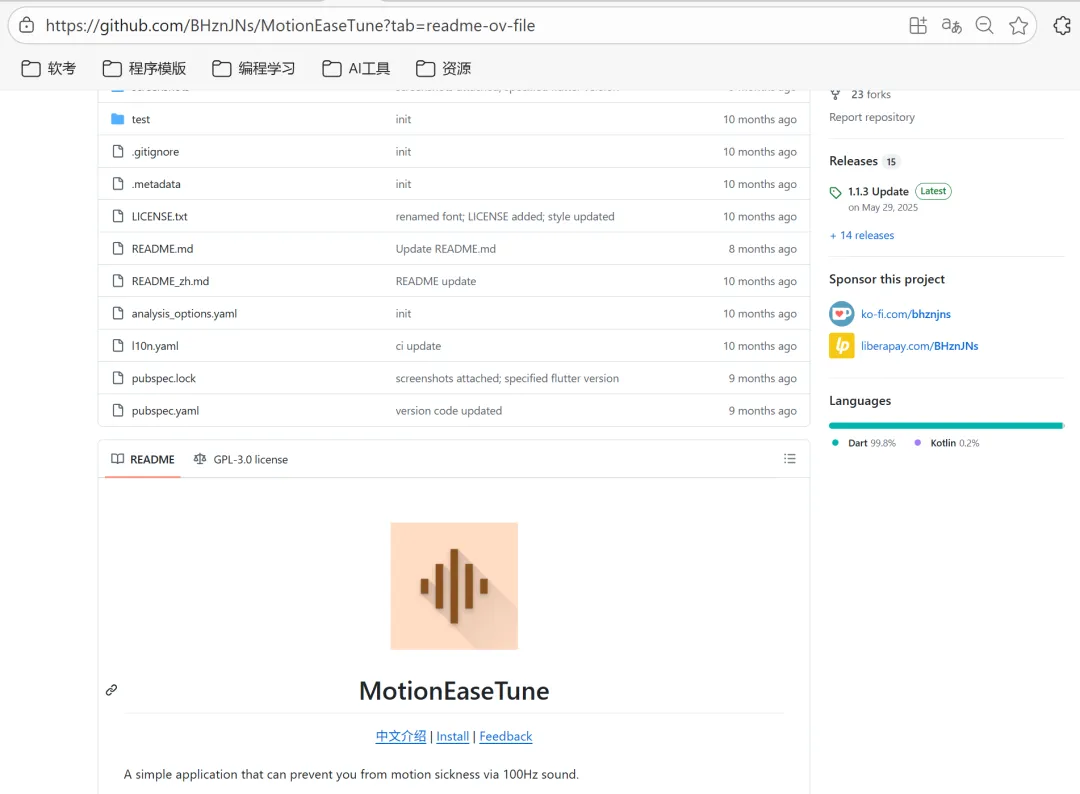
Task: Switch to GPL-3.0 license tab
Action: tap(241, 459)
